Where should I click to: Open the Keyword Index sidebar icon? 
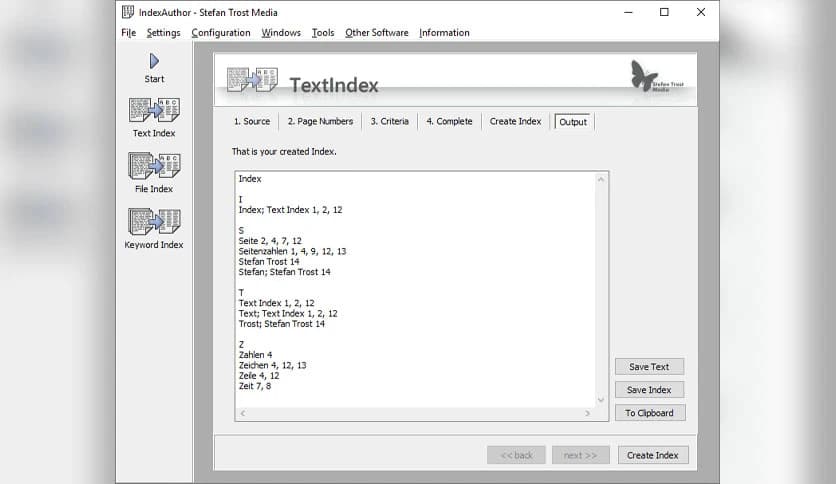click(154, 221)
